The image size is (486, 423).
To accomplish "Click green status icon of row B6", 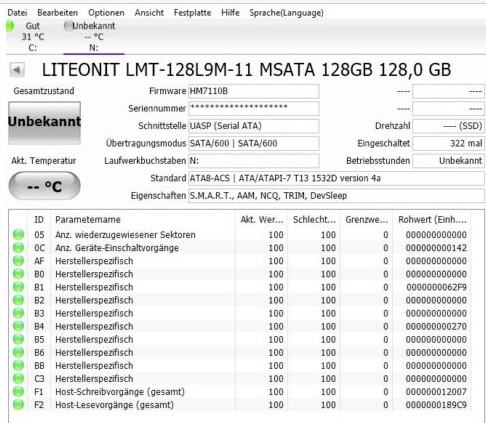I will point(18,352).
